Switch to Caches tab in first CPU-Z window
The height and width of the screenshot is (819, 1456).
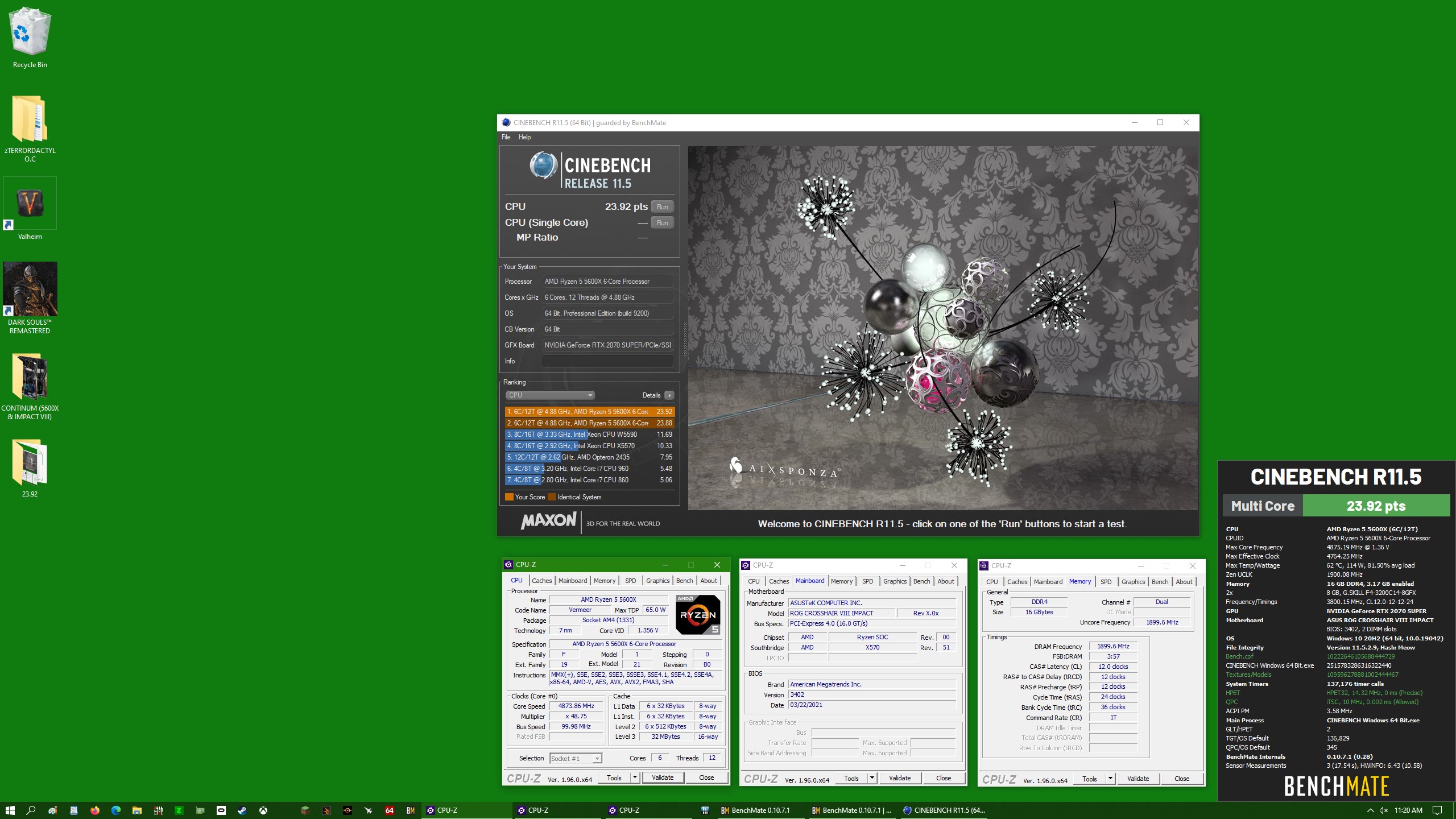pyautogui.click(x=541, y=581)
